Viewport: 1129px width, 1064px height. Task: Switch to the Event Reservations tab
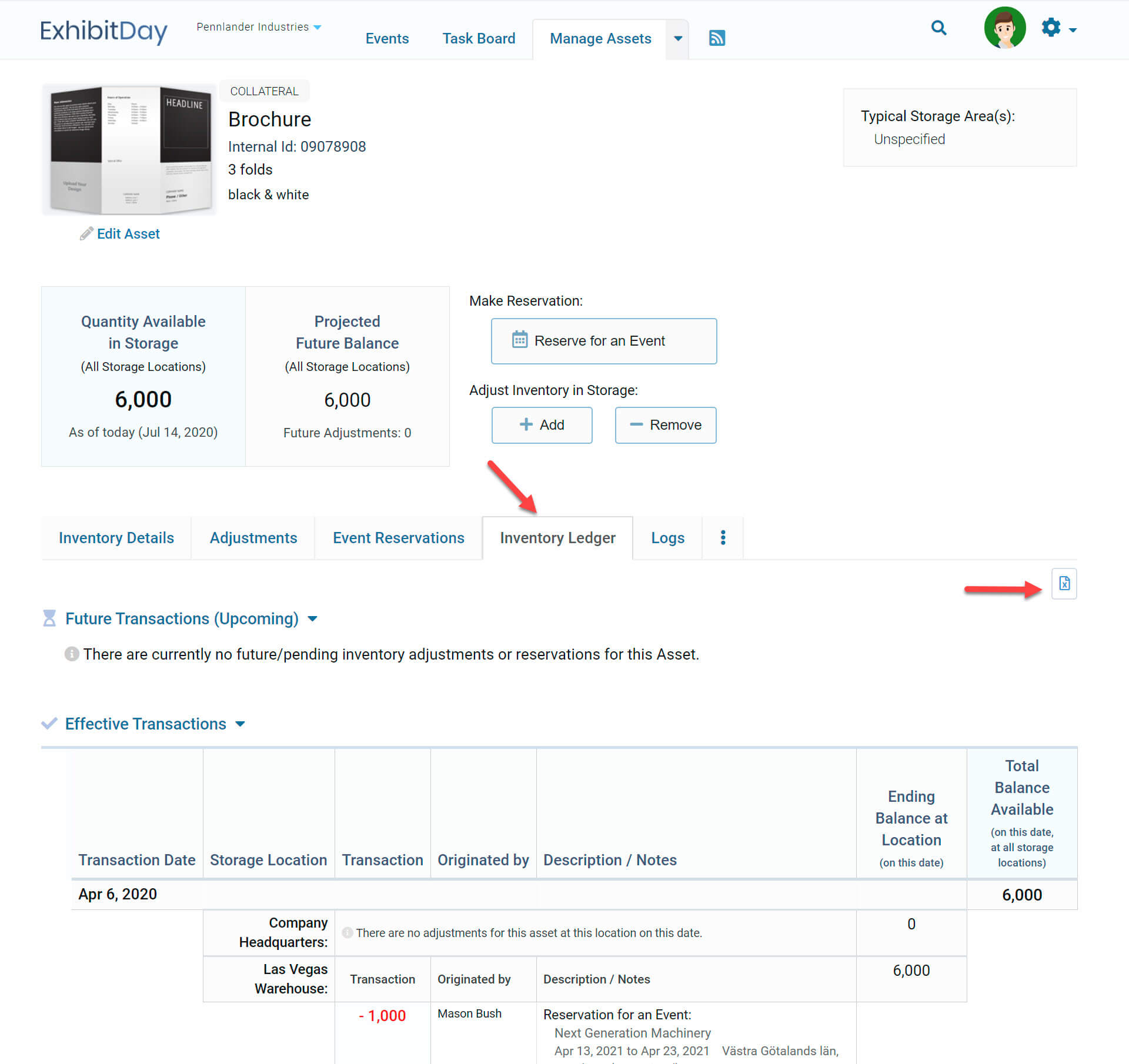click(398, 537)
